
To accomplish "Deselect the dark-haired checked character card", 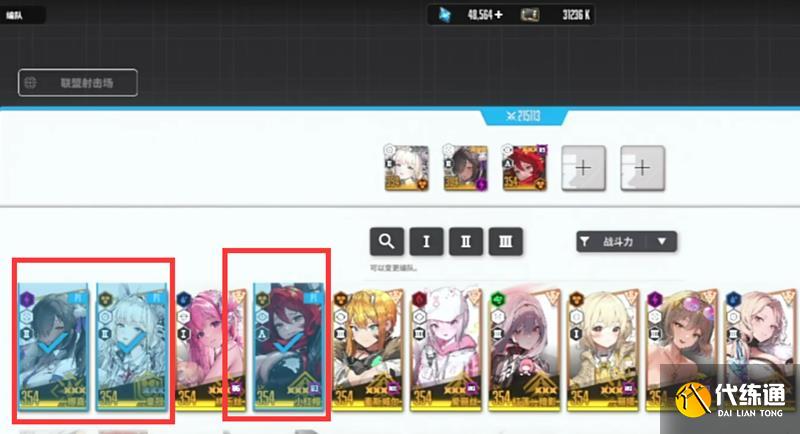I will coord(53,347).
